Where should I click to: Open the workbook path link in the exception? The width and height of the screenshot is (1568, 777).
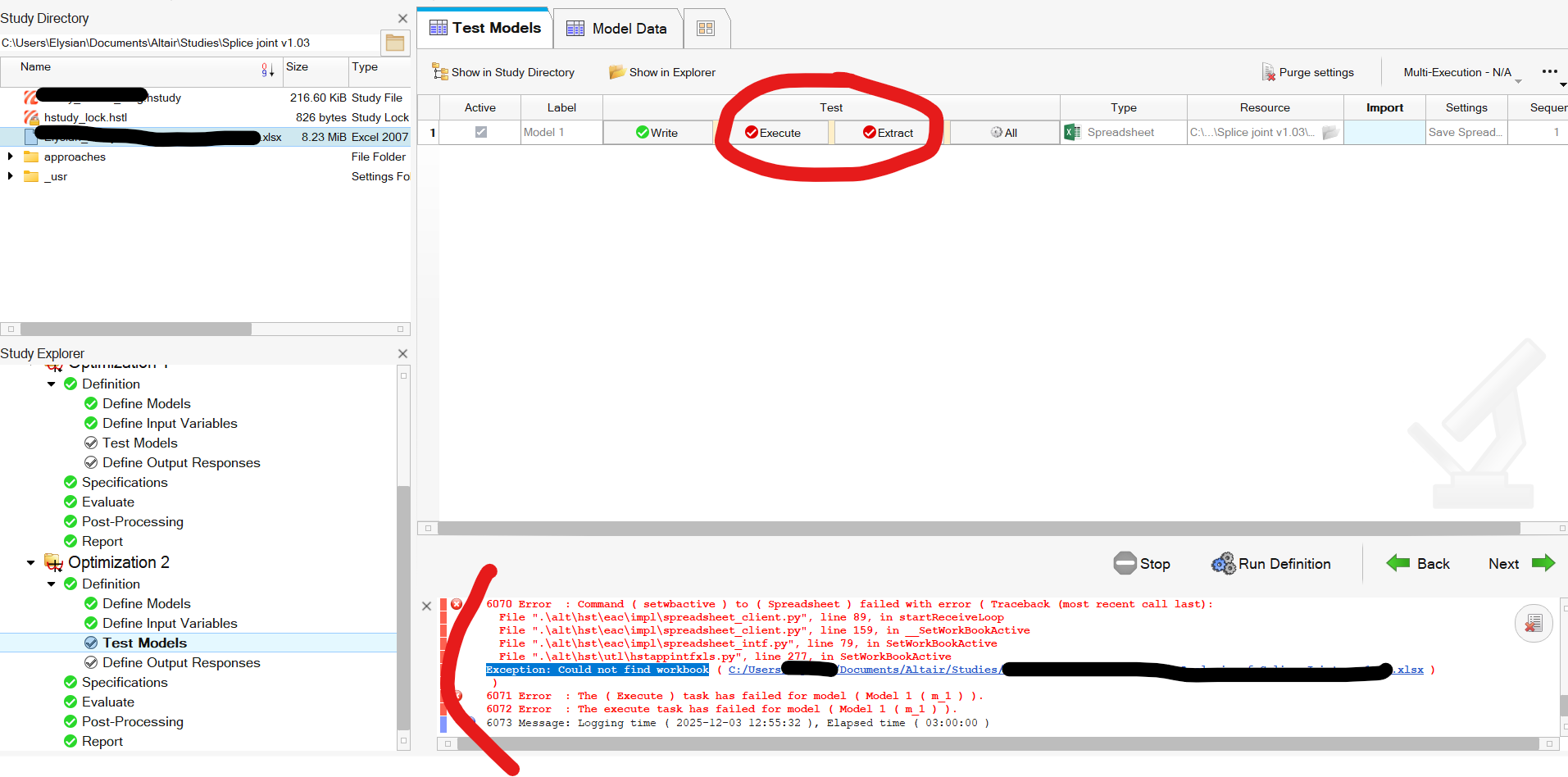pos(1075,670)
